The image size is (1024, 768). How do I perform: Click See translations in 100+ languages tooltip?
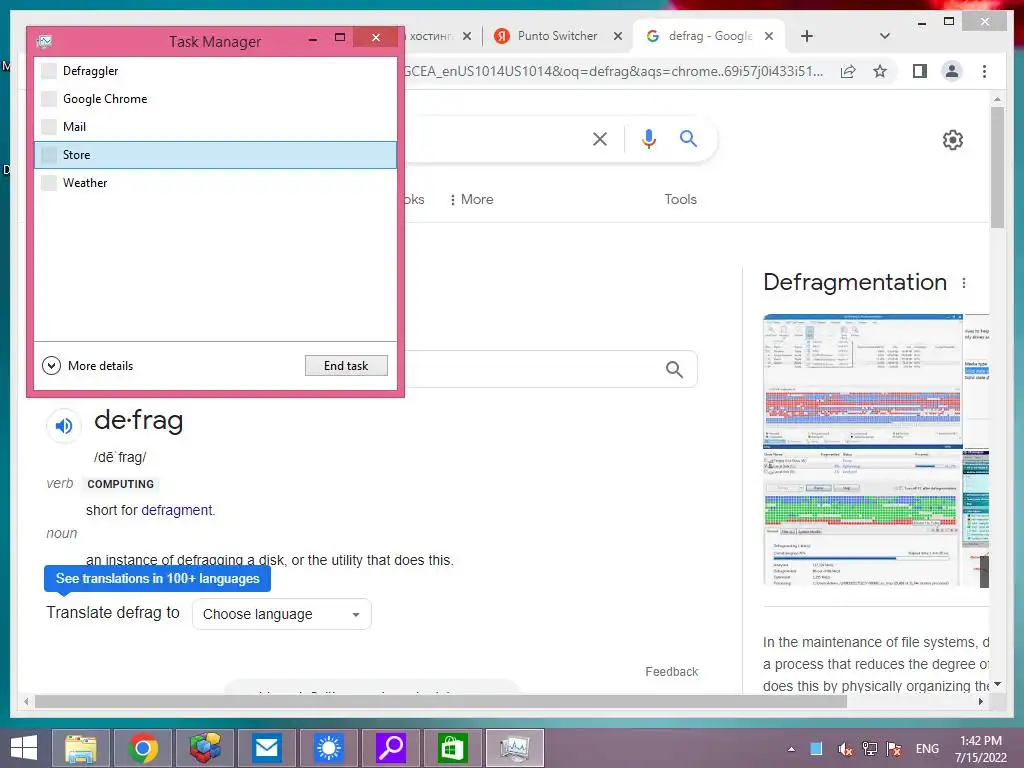pos(157,579)
